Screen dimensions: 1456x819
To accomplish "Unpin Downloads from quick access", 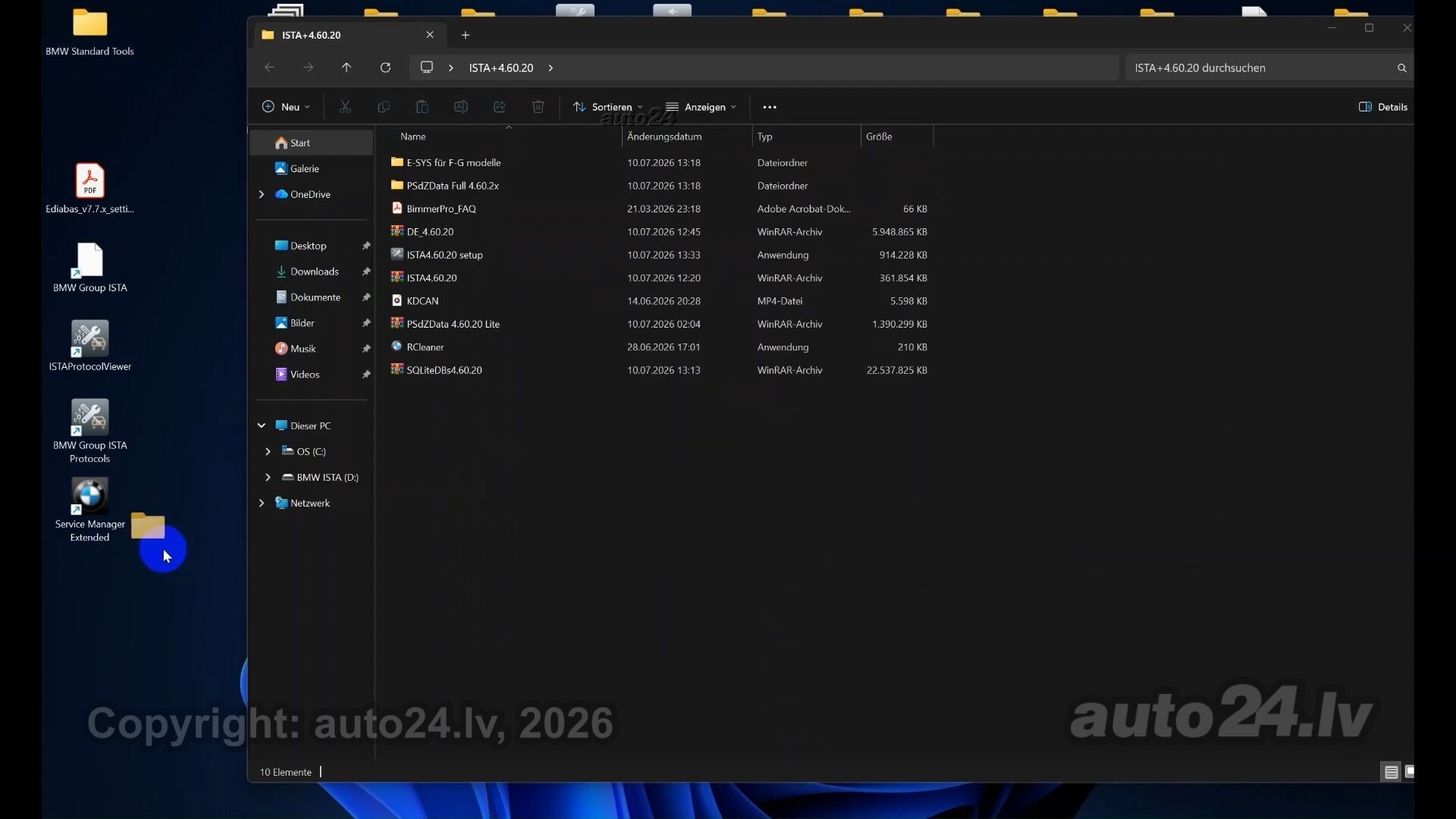I will click(366, 271).
